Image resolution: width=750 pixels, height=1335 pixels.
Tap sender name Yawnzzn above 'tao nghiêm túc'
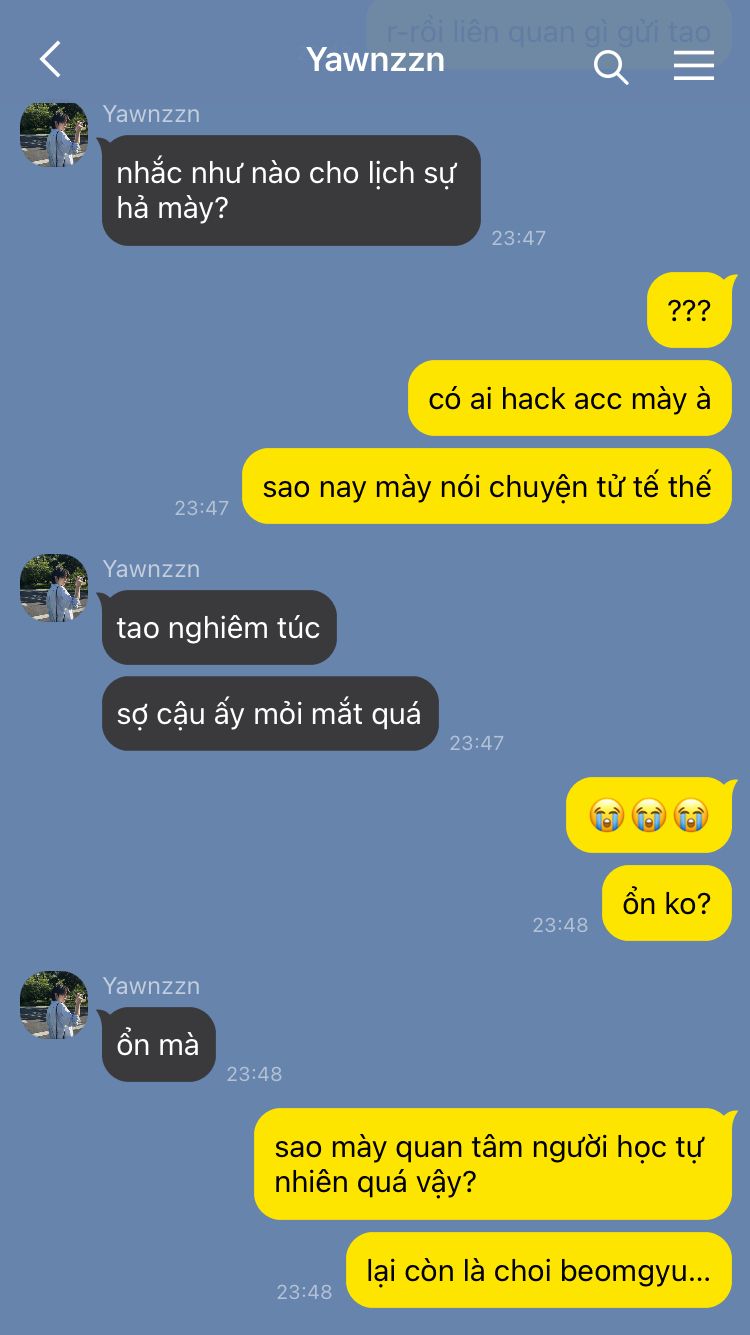151,568
